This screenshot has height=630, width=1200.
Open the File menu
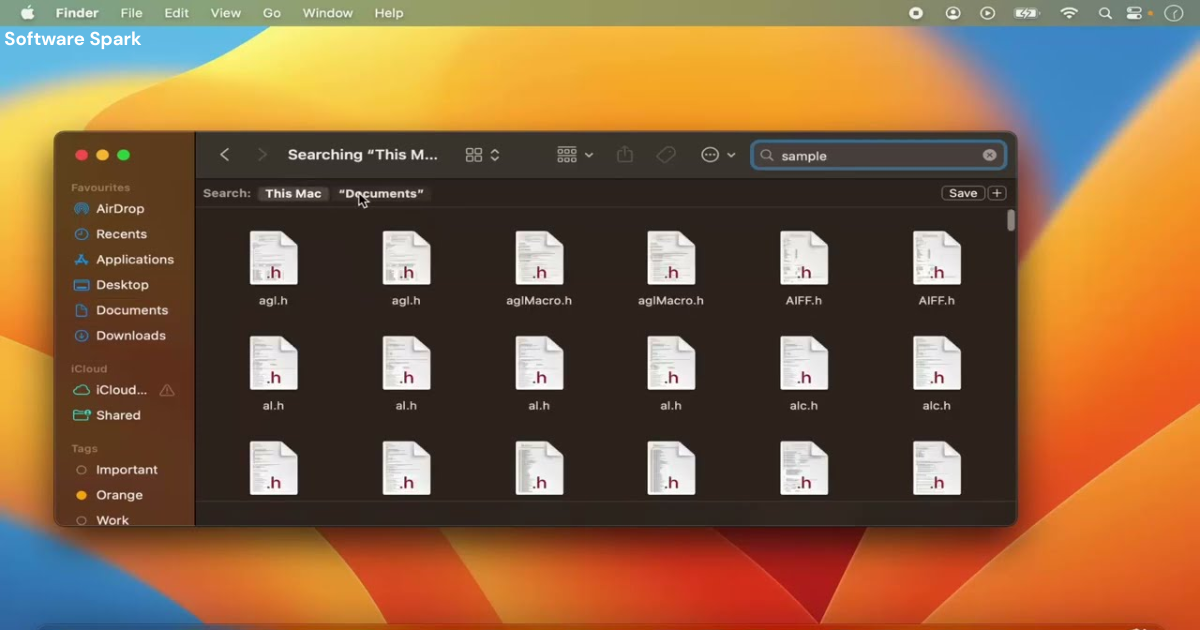pyautogui.click(x=131, y=13)
